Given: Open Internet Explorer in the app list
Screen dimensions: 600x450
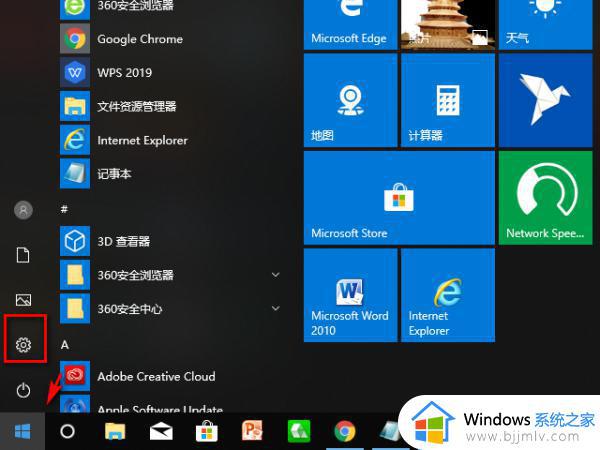Looking at the screenshot, I should pos(171,140).
